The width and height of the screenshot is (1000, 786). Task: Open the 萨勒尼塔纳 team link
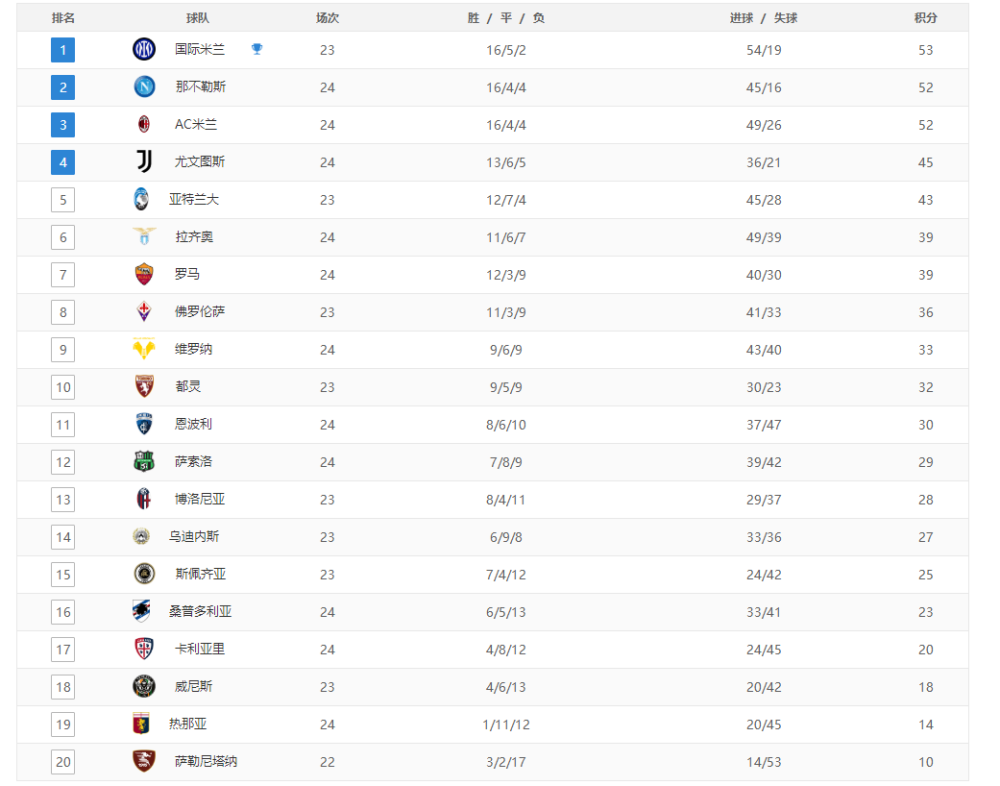[x=206, y=761]
